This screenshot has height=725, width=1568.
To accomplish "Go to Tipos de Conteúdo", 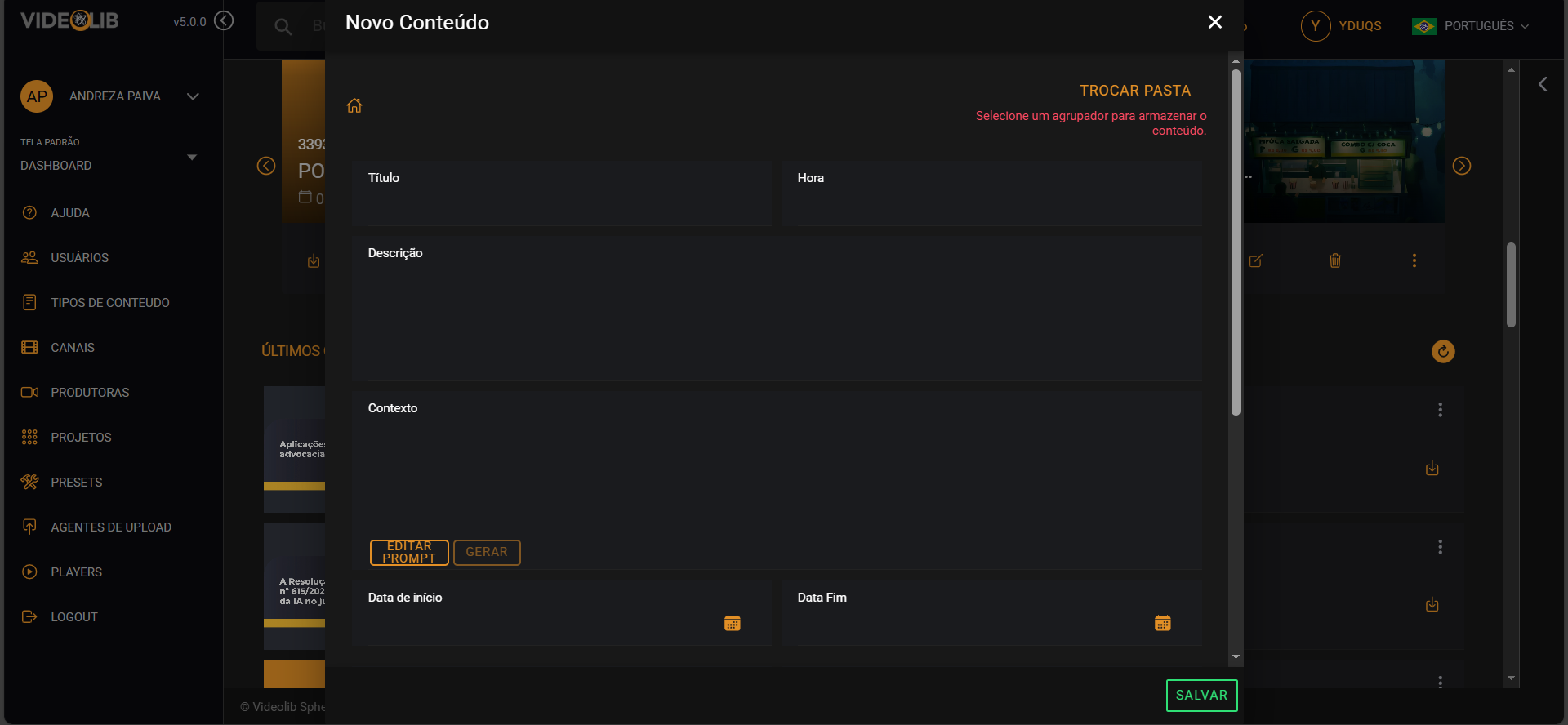I will pos(110,303).
